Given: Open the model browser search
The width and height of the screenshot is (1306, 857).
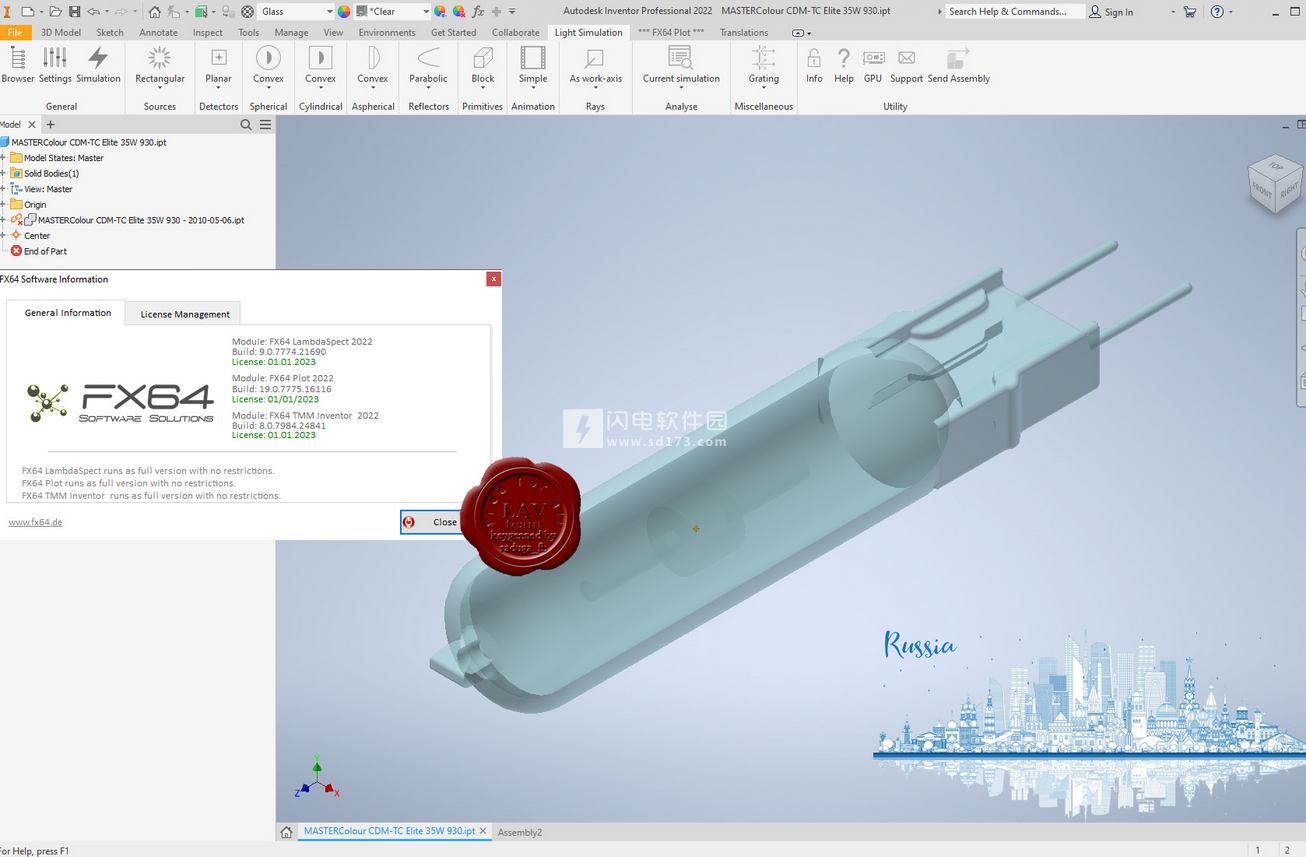Looking at the screenshot, I should tap(246, 125).
